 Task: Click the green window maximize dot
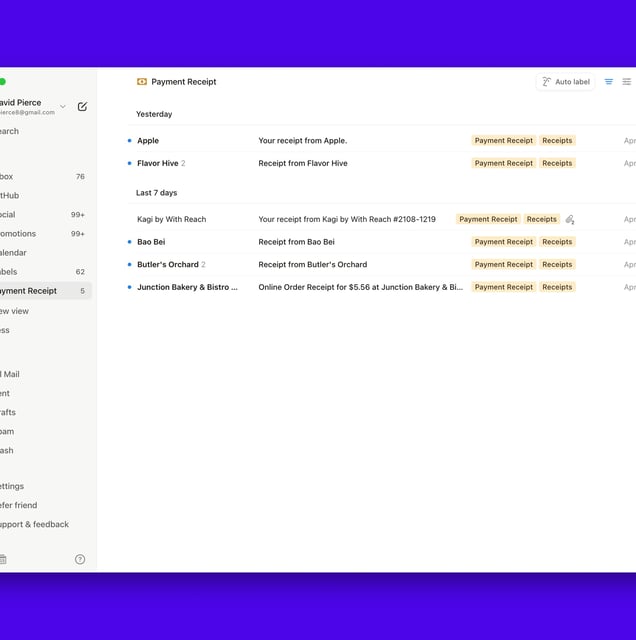click(x=2, y=82)
